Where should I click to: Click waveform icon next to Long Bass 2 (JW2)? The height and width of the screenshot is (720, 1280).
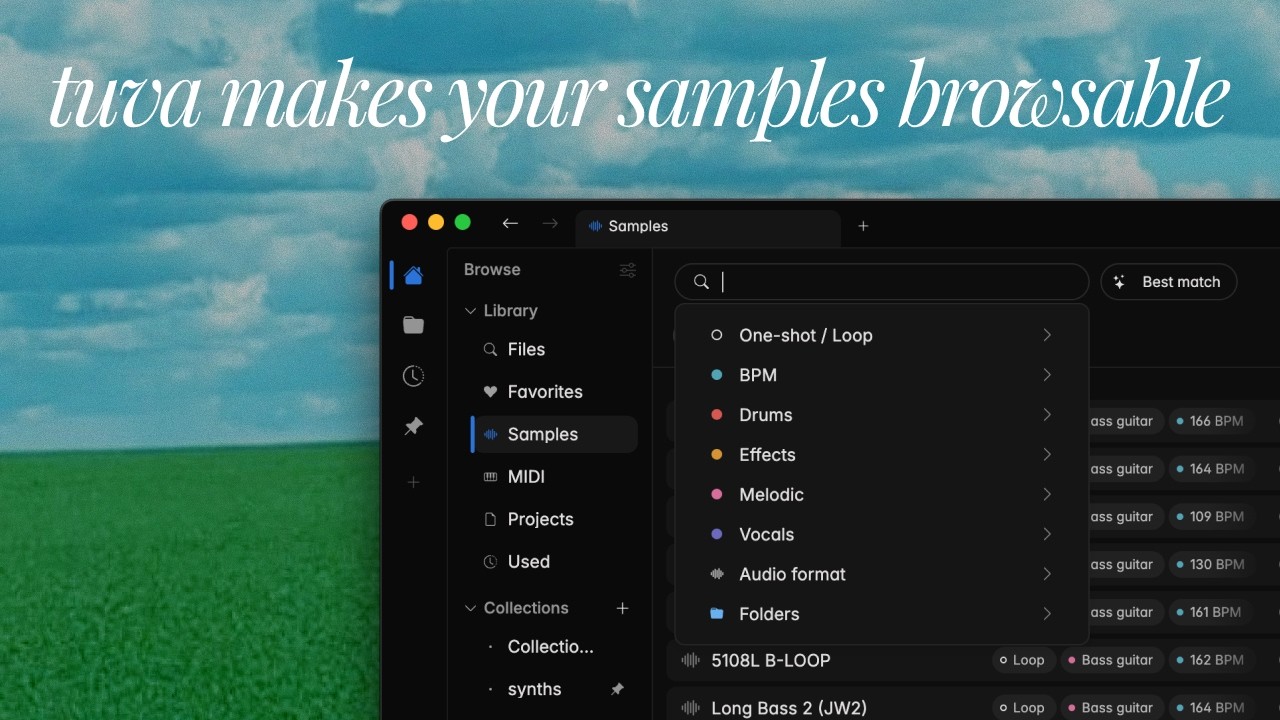(x=690, y=708)
